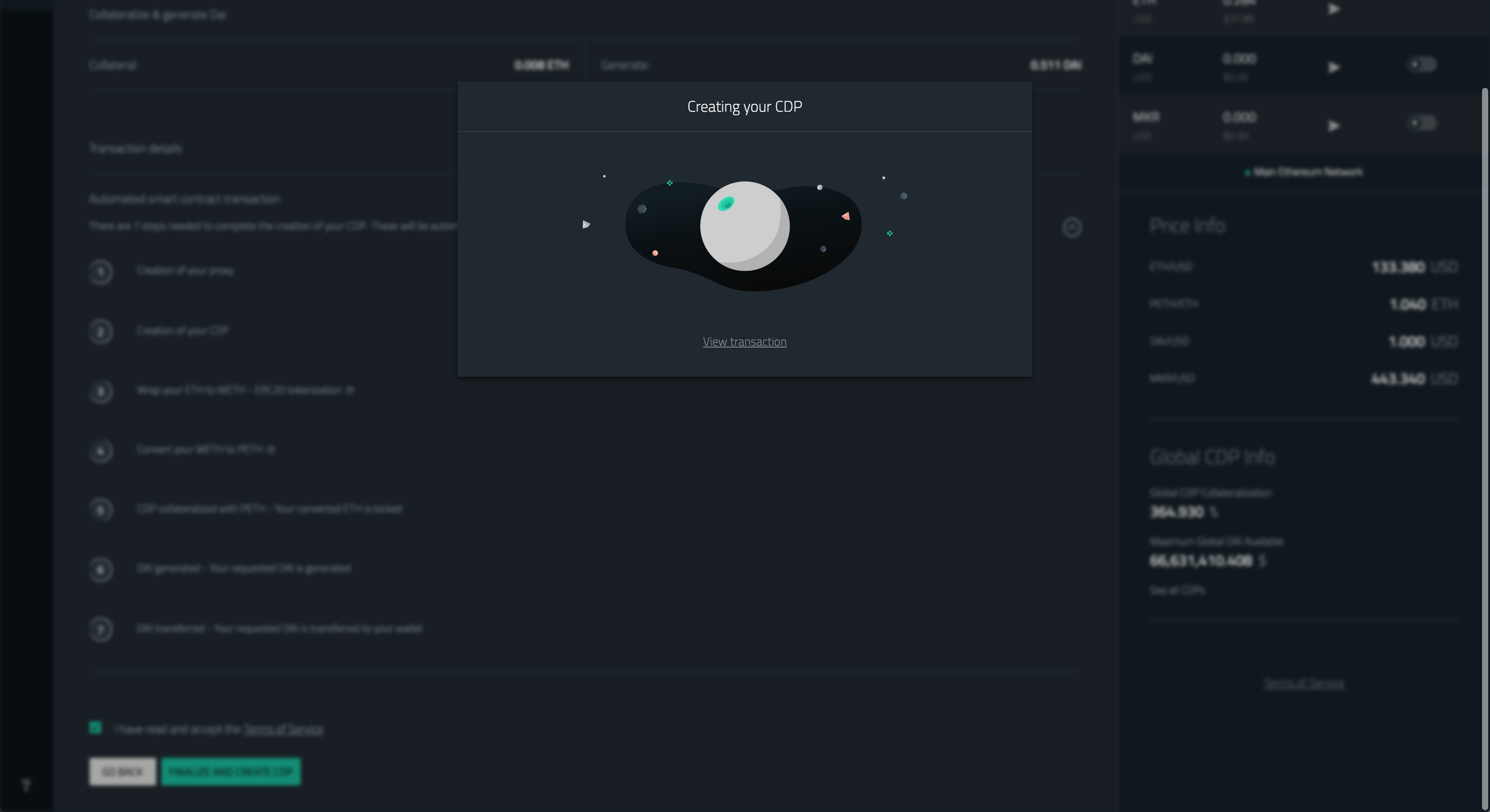Screen dimensions: 1490x812
Task: Click the ETH row transfer arrow
Action: tap(1333, 9)
